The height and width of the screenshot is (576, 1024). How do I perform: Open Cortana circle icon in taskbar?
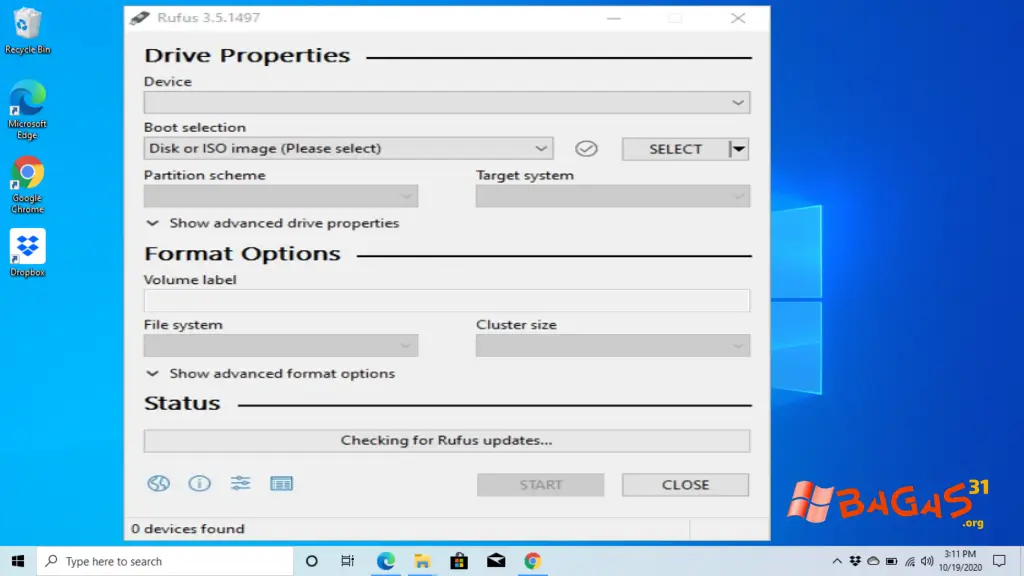(x=312, y=561)
